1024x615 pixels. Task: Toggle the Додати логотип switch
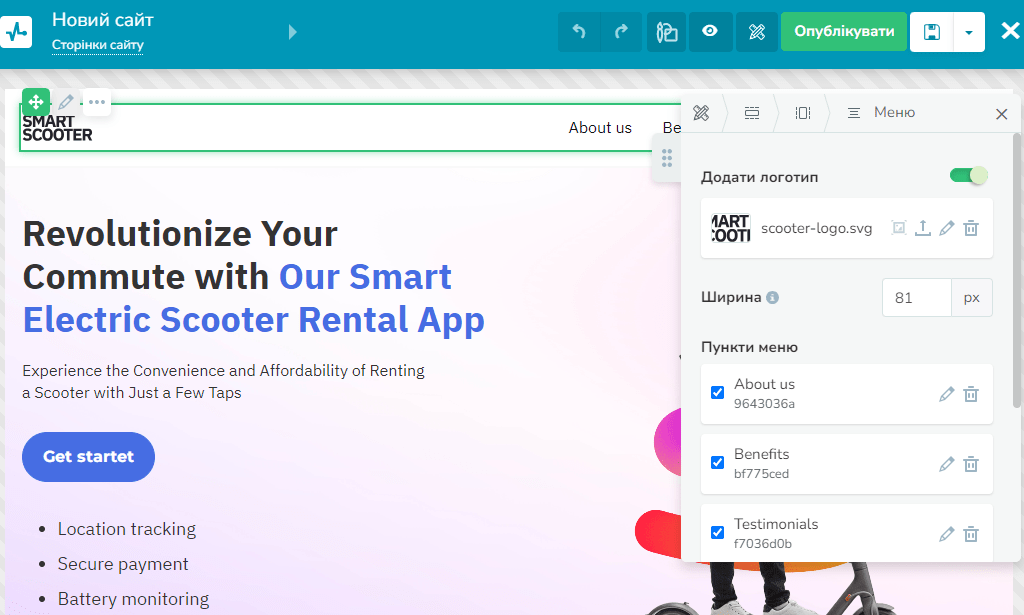point(967,176)
